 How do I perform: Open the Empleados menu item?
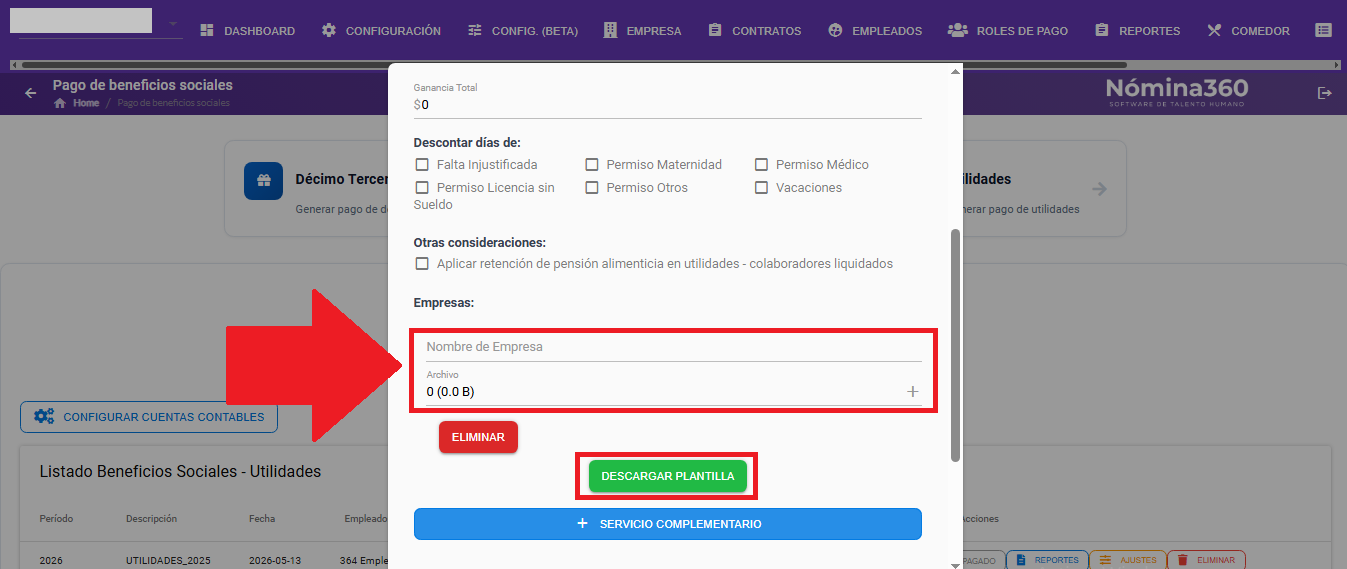point(875,30)
